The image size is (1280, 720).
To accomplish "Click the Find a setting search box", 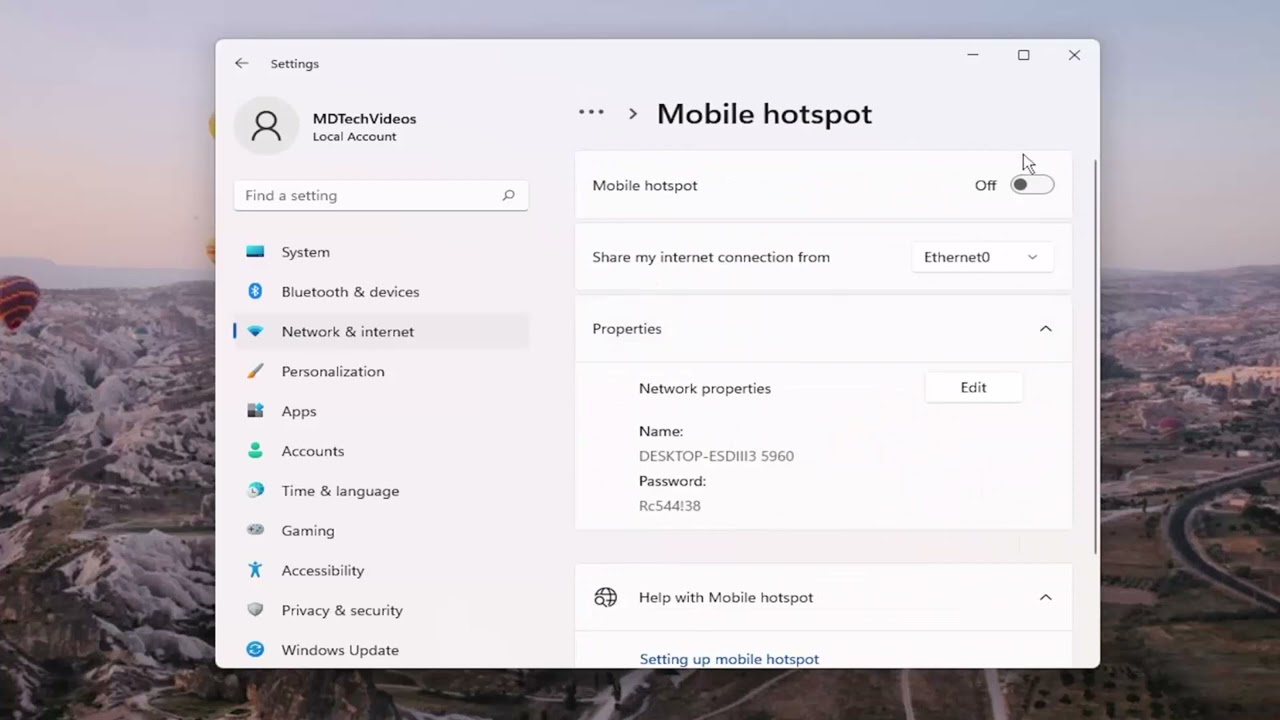I will (381, 195).
